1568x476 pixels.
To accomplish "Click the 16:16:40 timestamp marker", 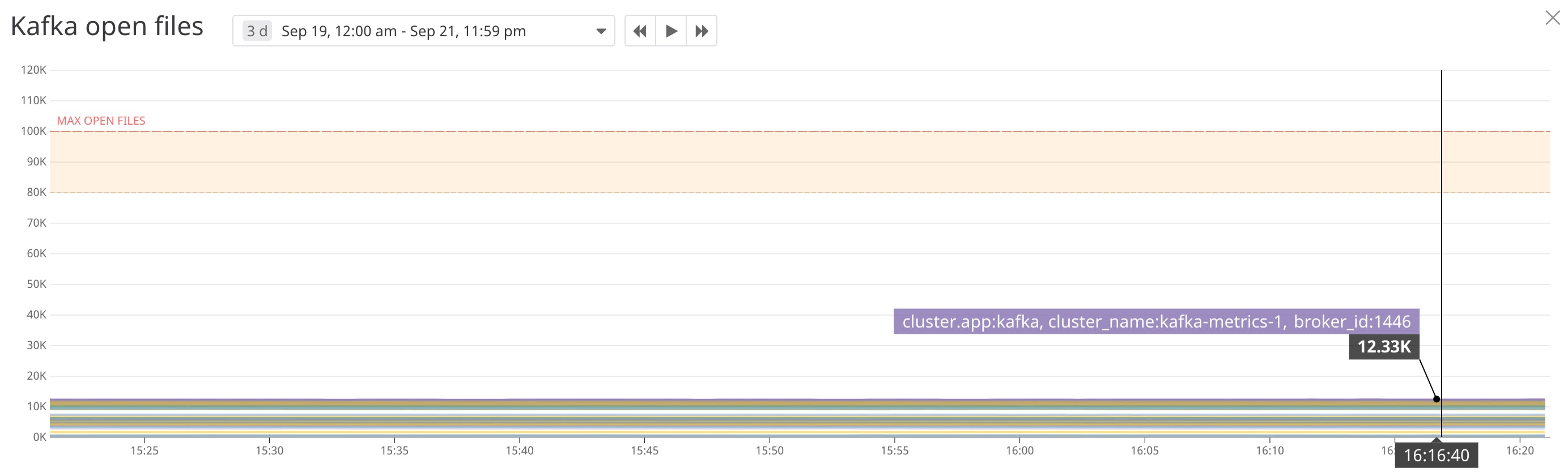I will point(1436,455).
